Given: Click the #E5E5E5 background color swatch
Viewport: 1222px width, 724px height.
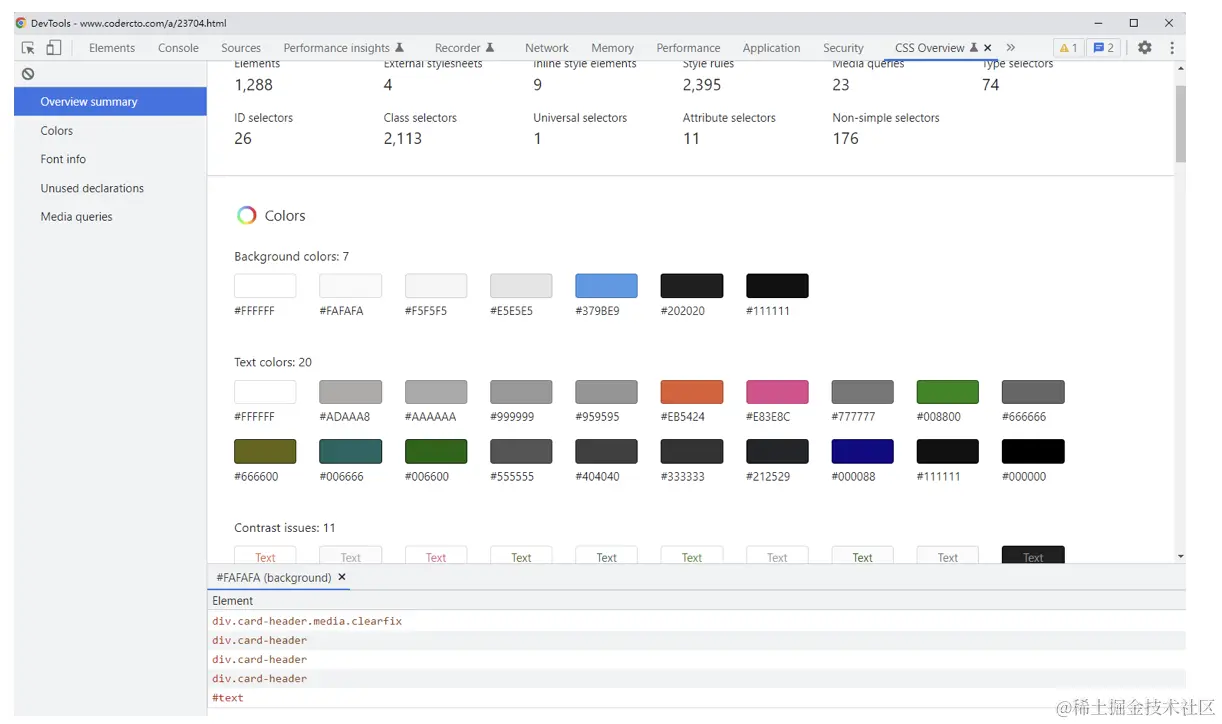Looking at the screenshot, I should click(521, 286).
